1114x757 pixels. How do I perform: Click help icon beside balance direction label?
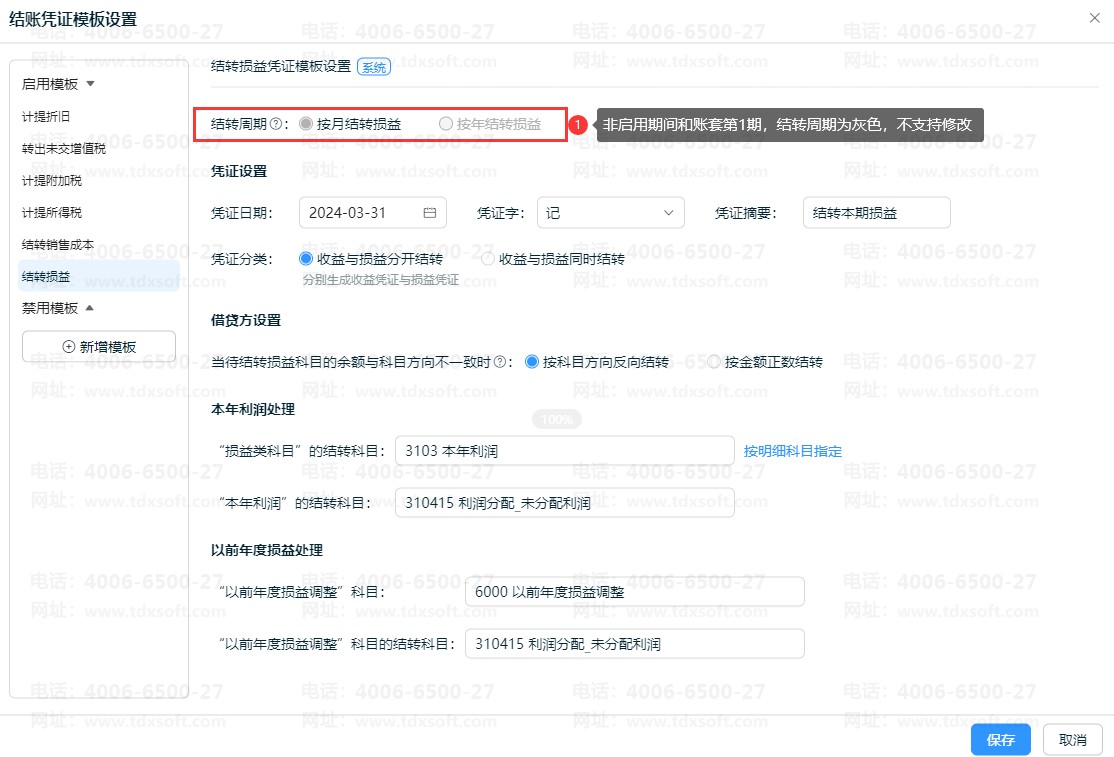499,362
